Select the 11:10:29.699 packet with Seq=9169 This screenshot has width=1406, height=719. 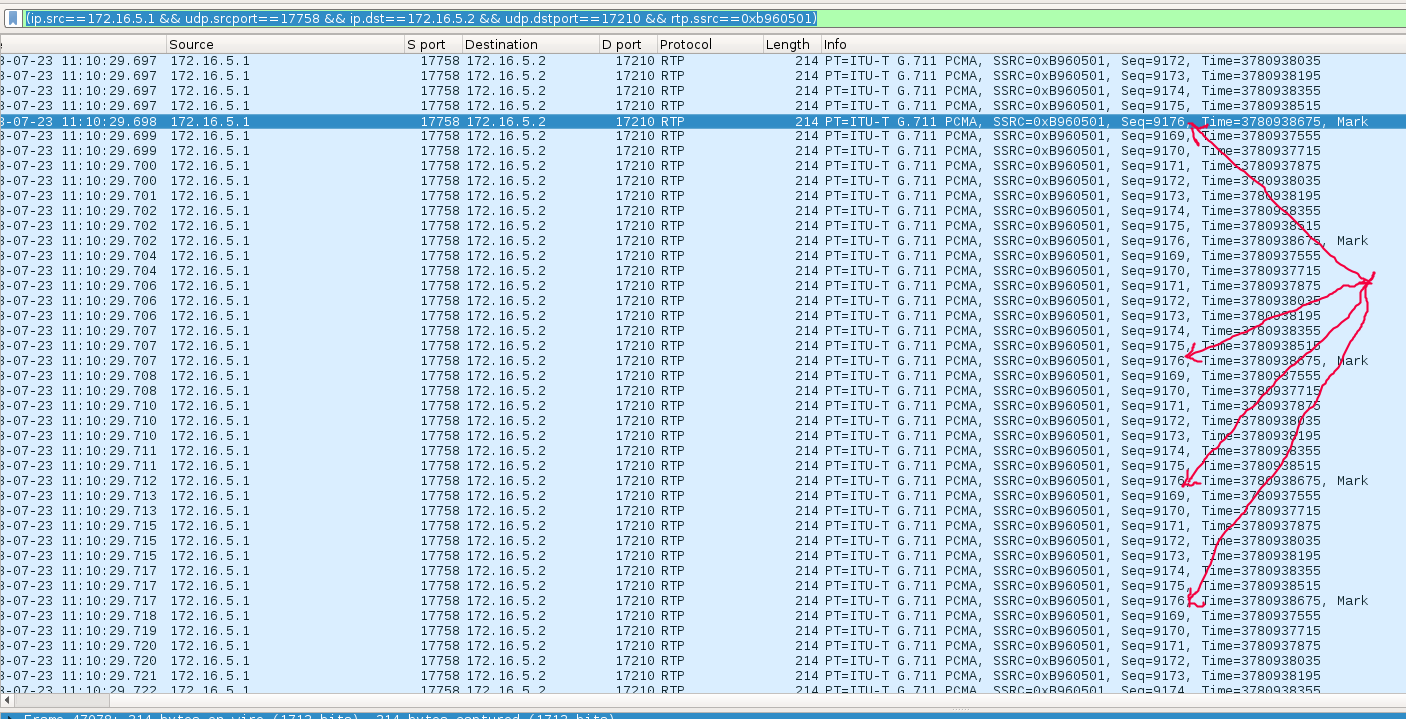tap(600, 136)
